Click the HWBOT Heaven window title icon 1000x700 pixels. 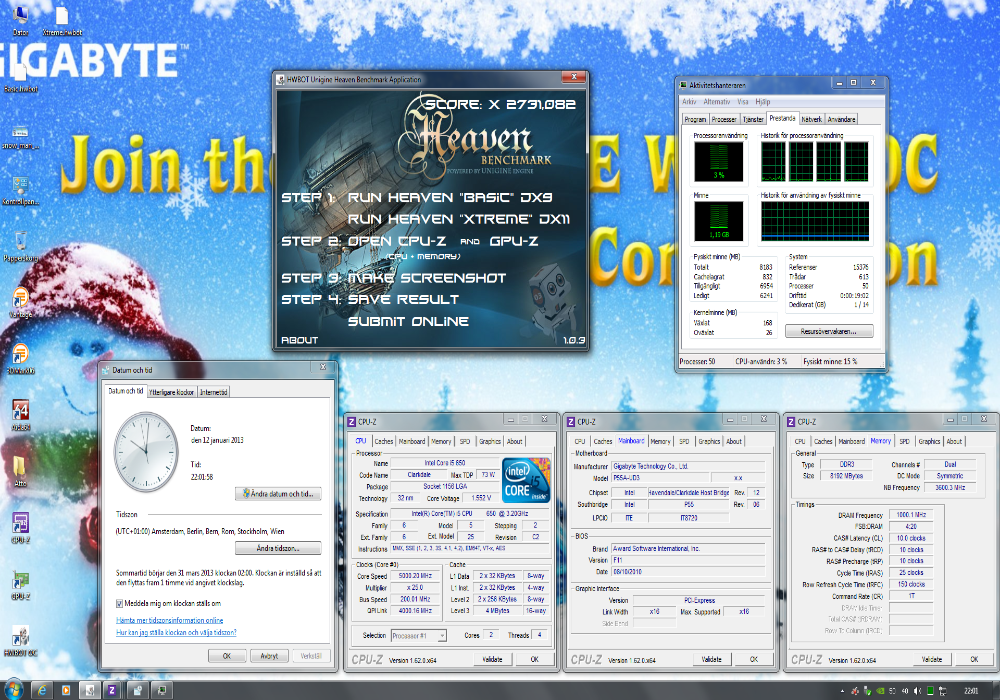(281, 80)
